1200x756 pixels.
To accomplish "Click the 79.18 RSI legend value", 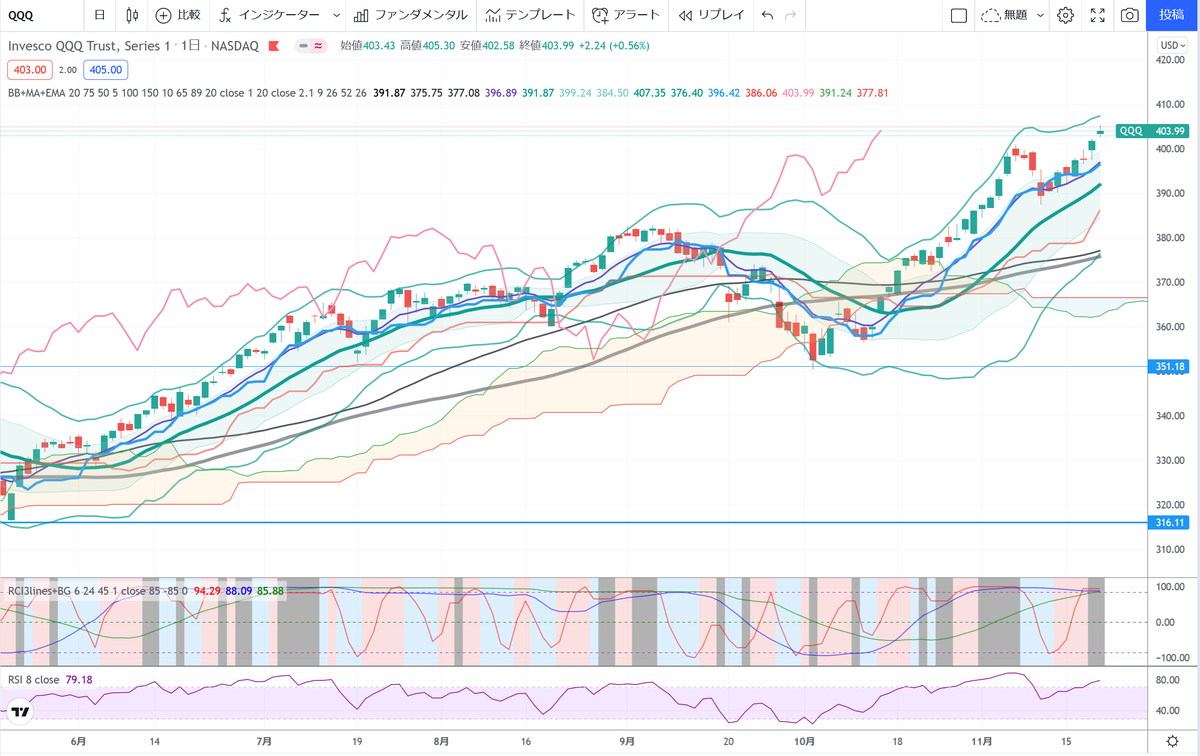I will 79,680.
